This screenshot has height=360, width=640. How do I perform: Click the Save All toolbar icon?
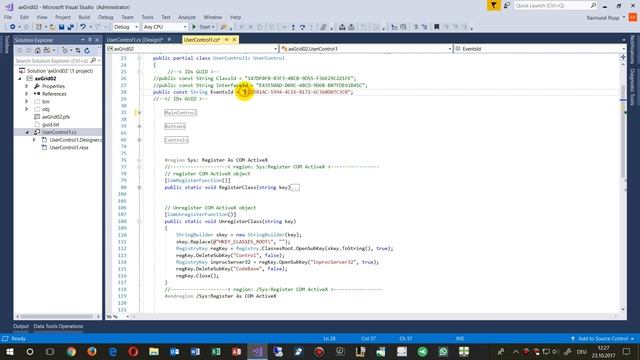tap(71, 27)
